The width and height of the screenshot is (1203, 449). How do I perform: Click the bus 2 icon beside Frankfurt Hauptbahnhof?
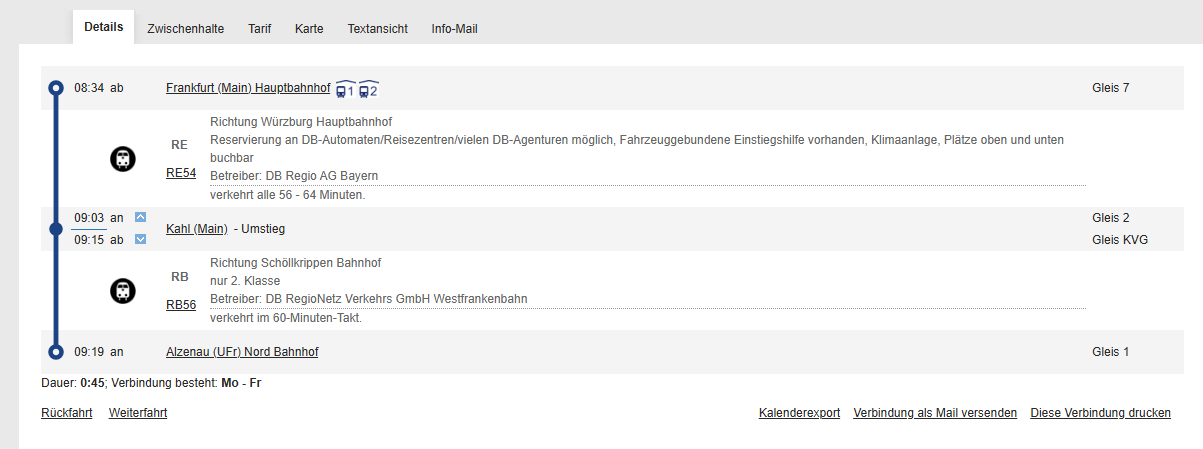[x=368, y=89]
